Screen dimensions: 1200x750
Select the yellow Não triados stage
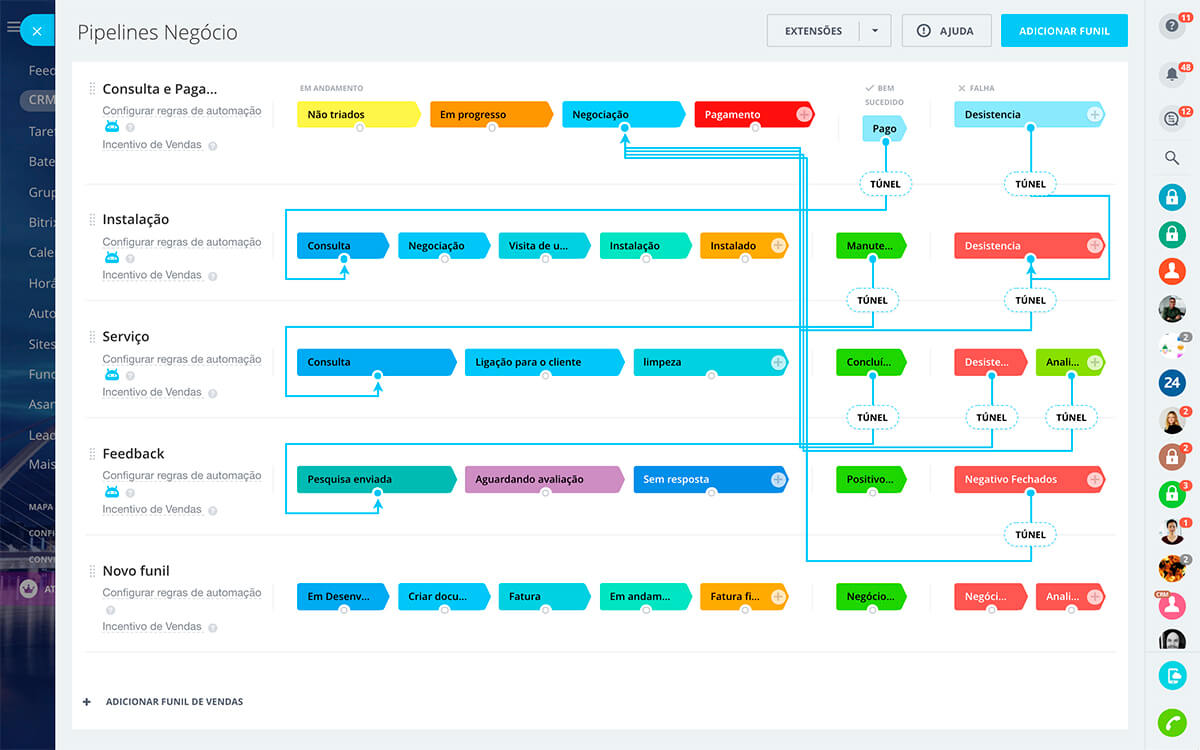click(357, 115)
